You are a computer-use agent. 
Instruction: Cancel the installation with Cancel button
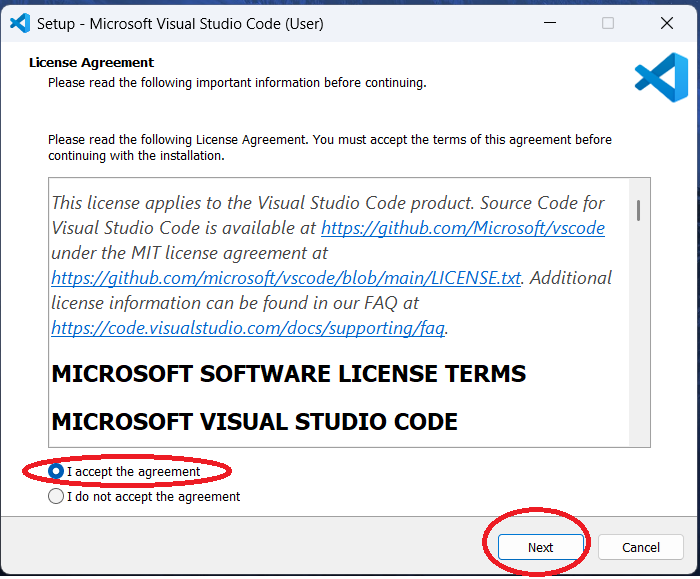click(641, 547)
